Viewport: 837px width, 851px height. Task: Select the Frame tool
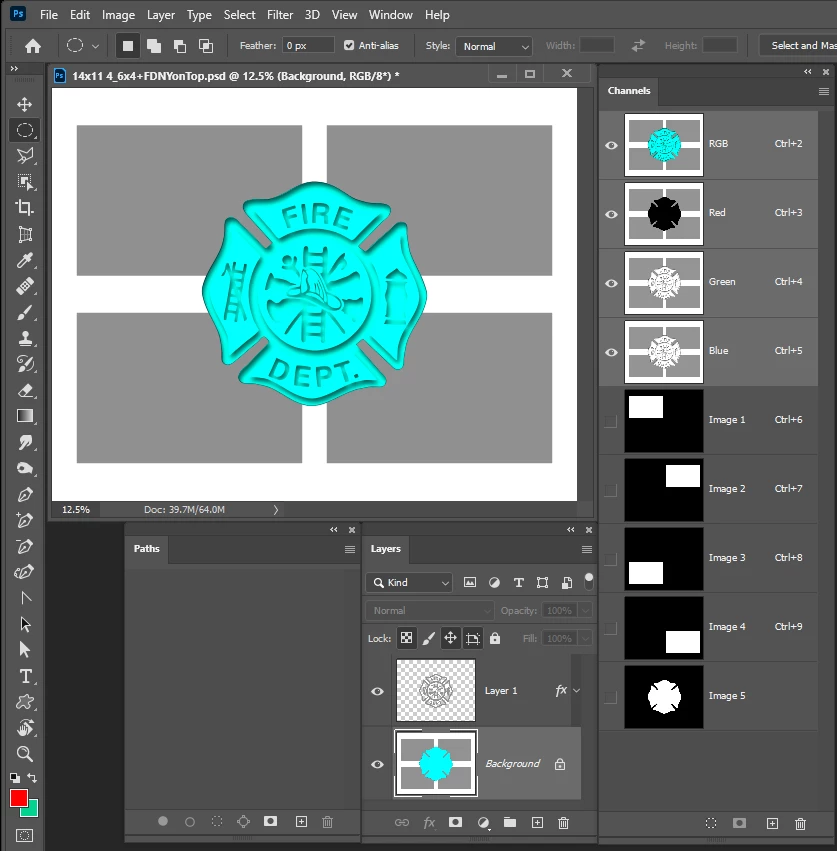click(24, 234)
